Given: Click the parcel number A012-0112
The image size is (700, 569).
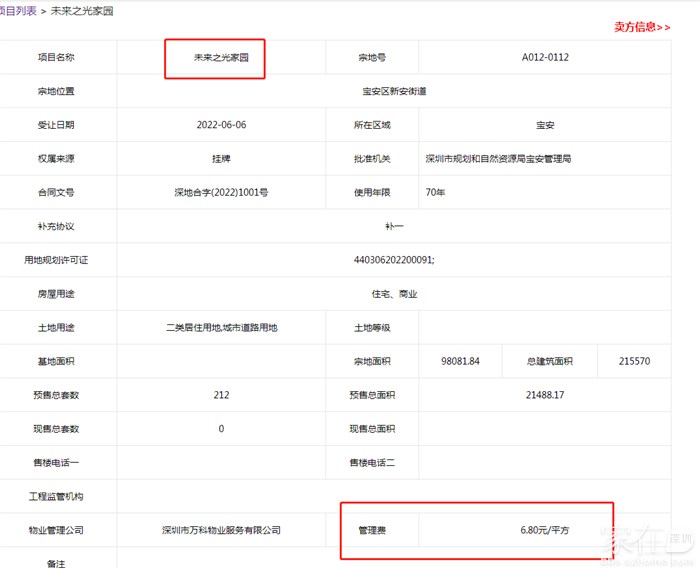Looking at the screenshot, I should 545,58.
